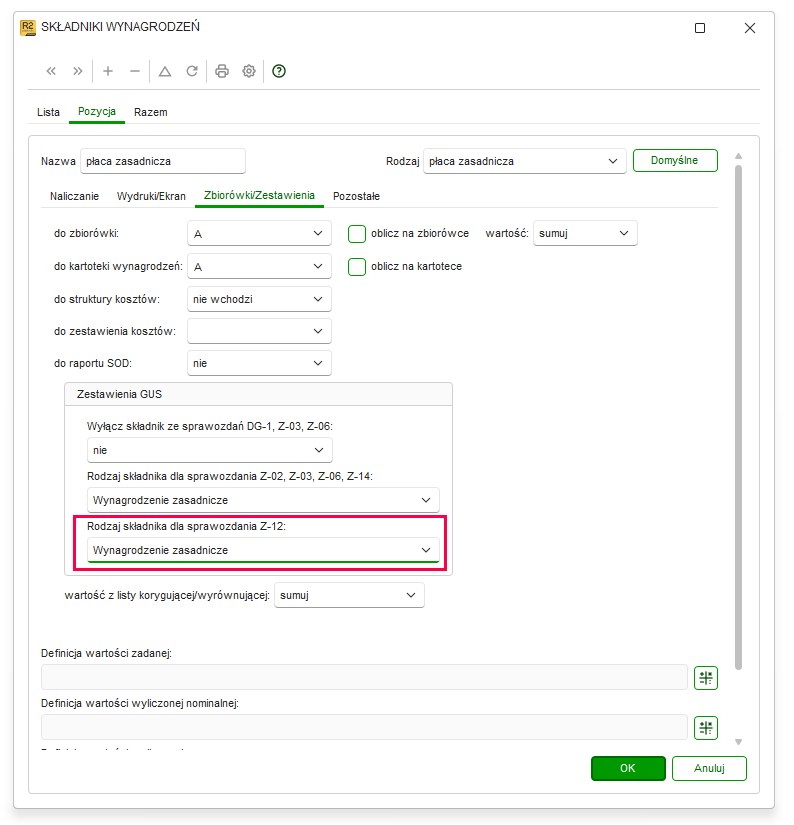Image resolution: width=794 pixels, height=825 pixels.
Task: Enable oblicz na zbiorówce checkbox
Action: point(357,234)
